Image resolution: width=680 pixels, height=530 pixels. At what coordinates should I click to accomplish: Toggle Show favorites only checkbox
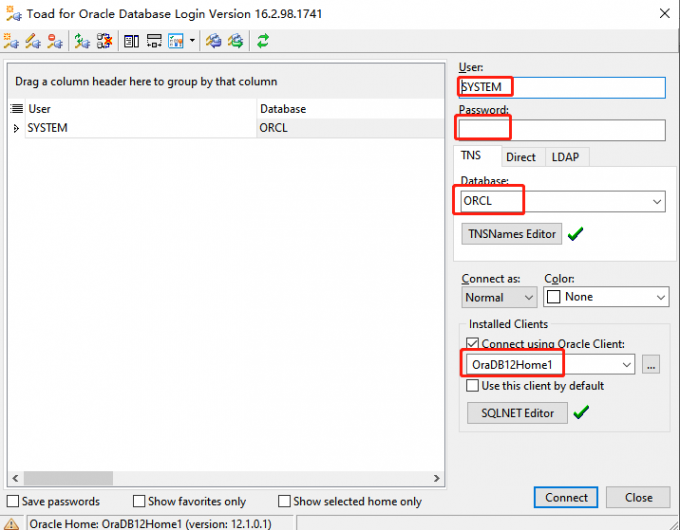140,501
